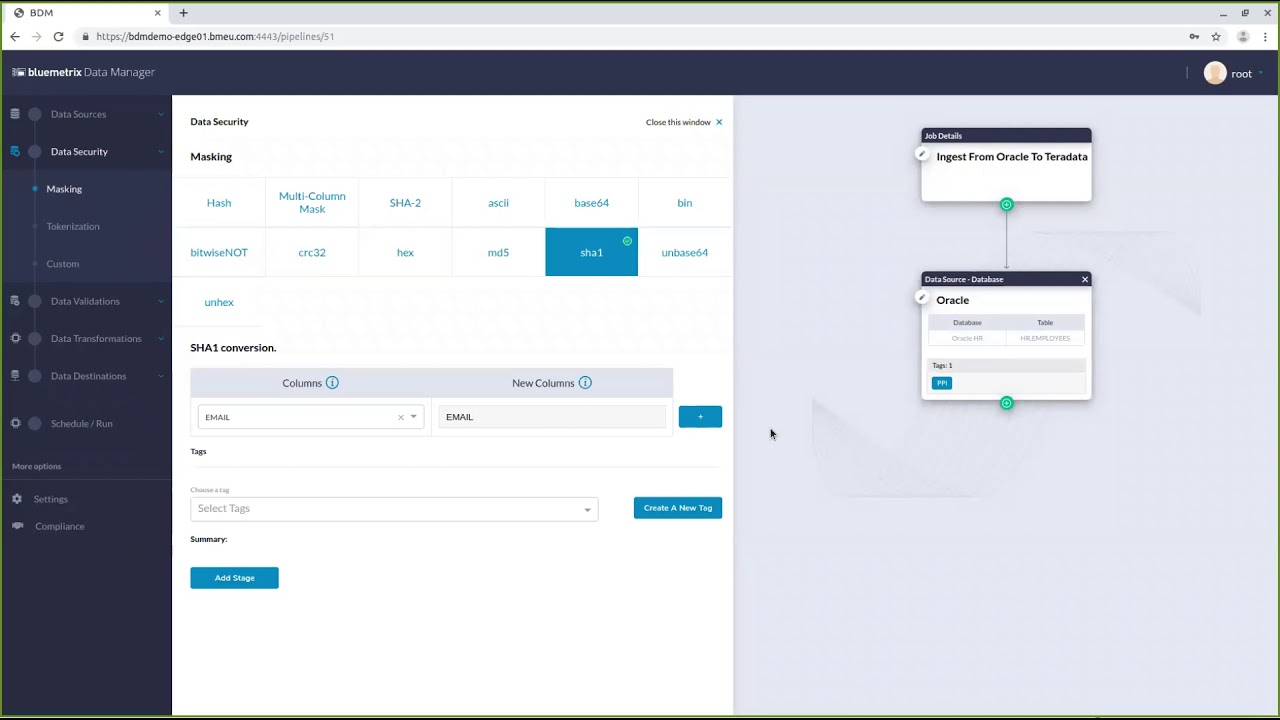
Task: Open Settings using the gear icon
Action: point(17,498)
